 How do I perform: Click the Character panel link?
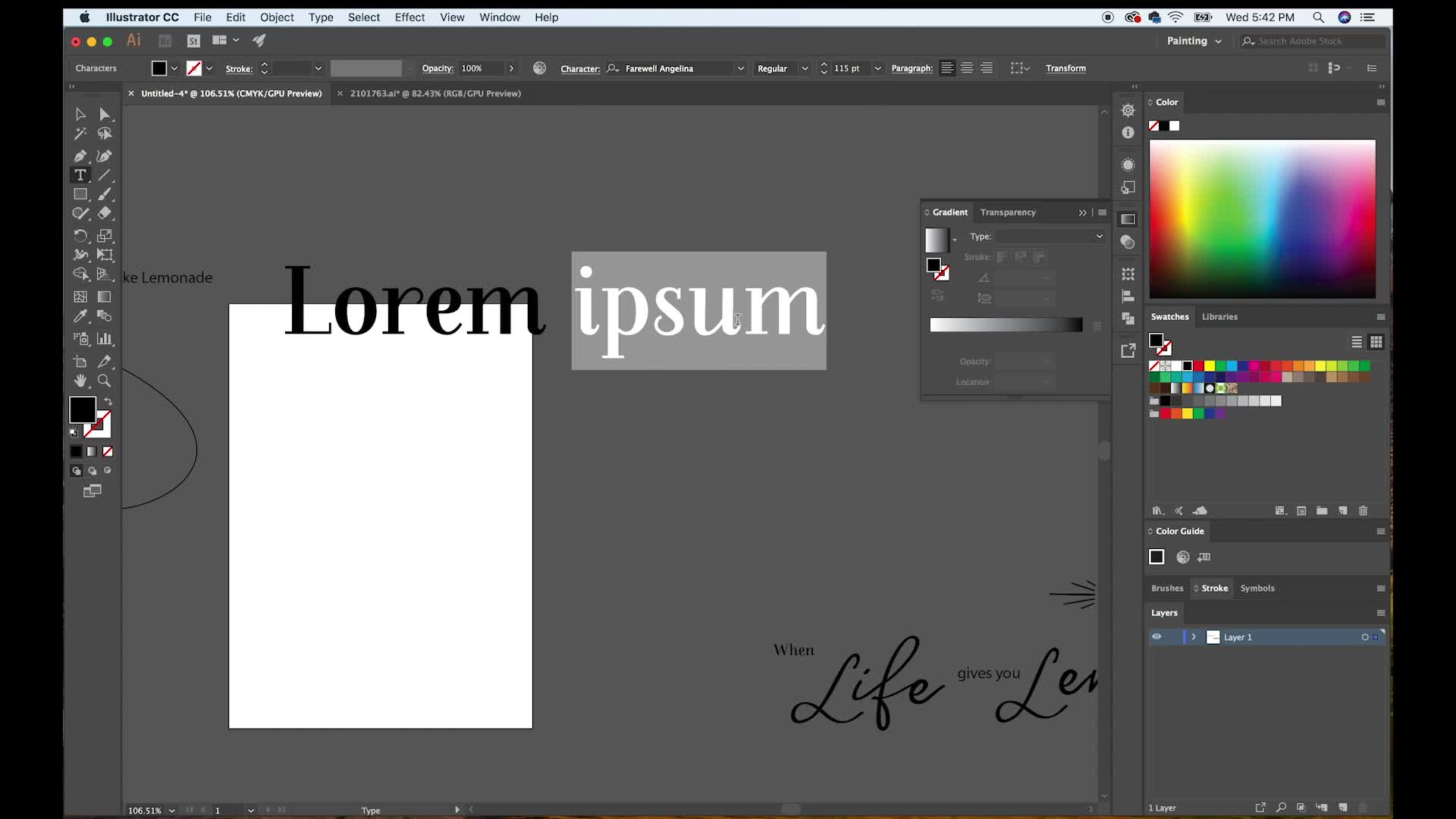580,68
